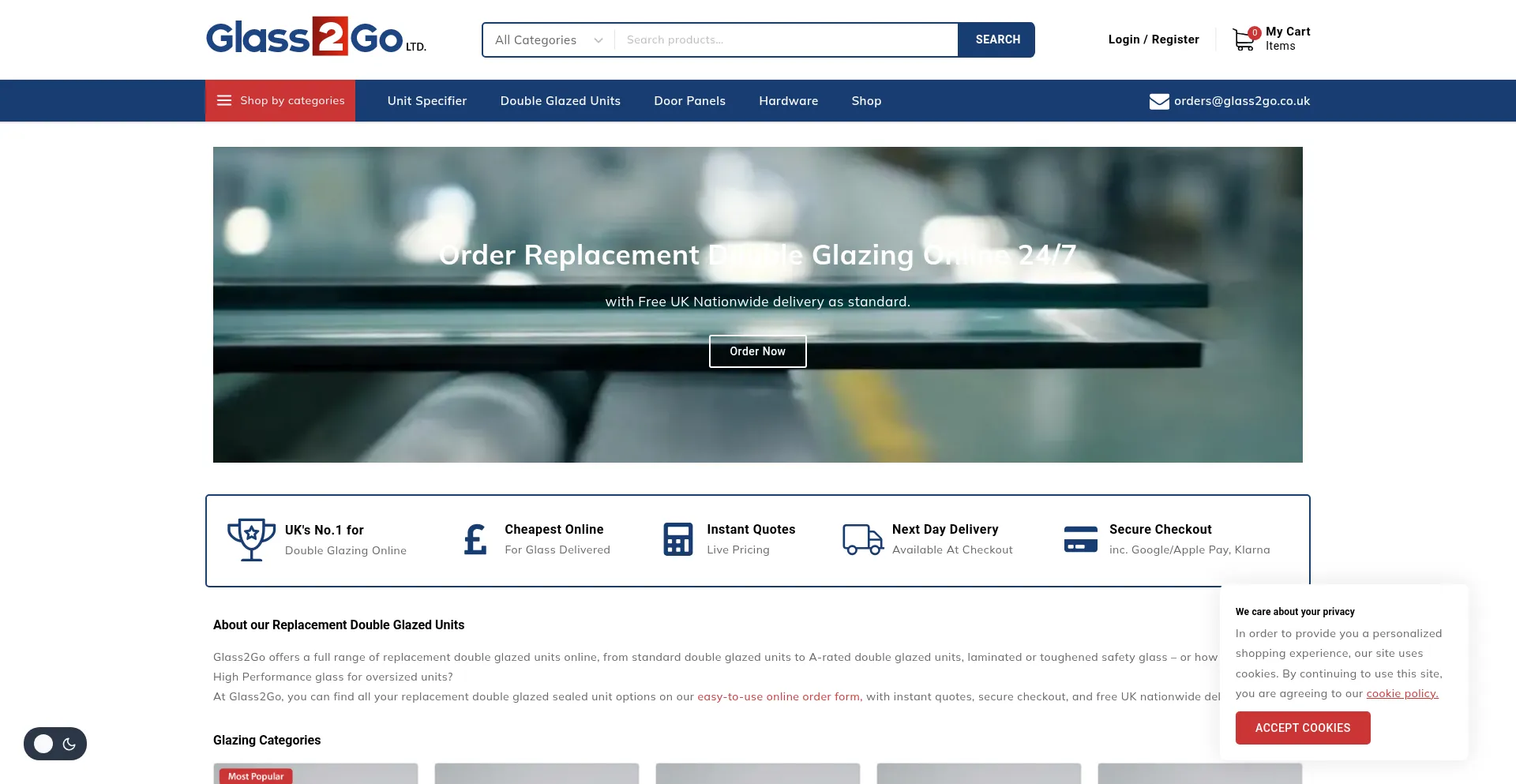
Task: Open the Door Panels menu item
Action: click(689, 101)
